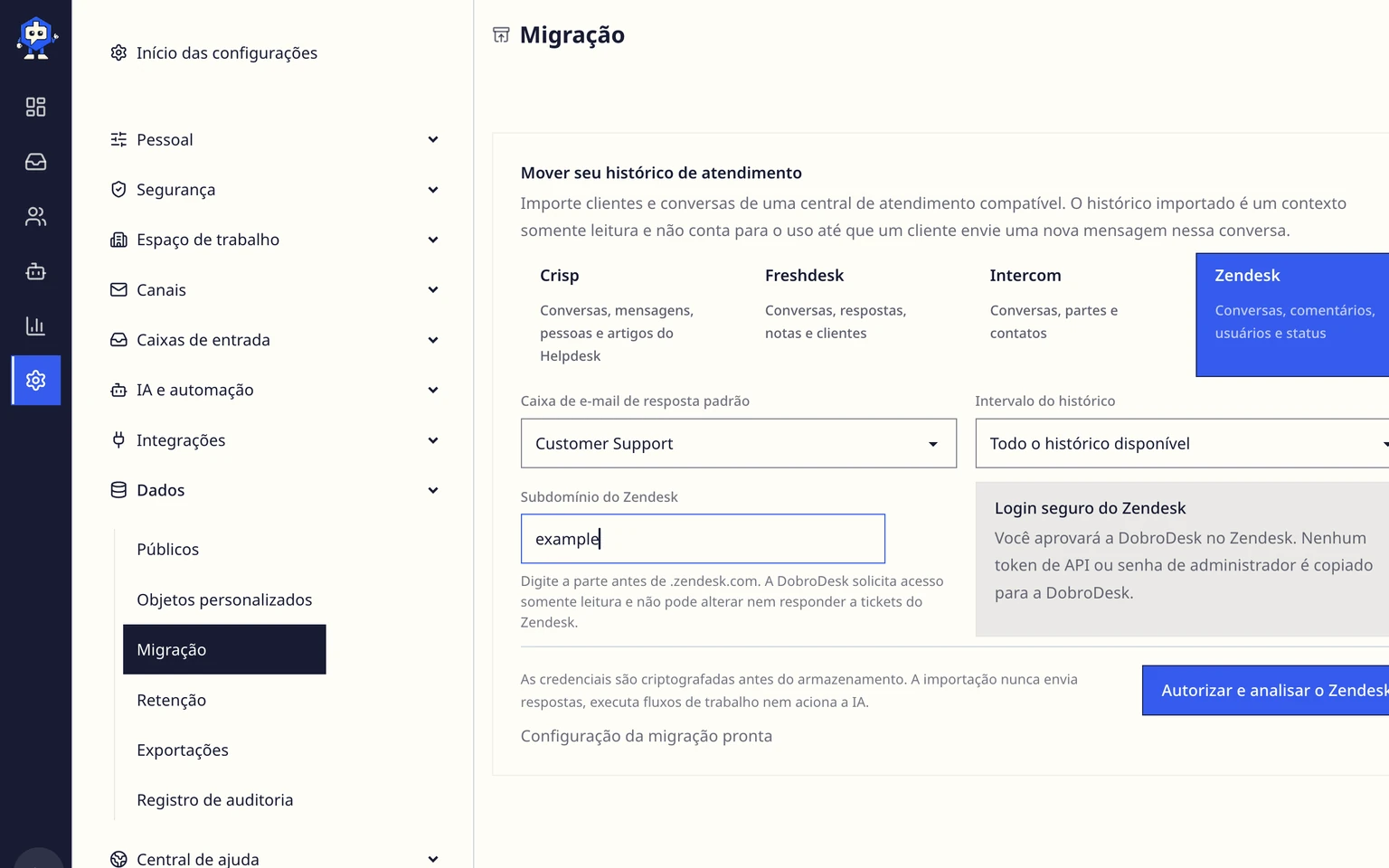Click the plug icon next to Integrações

pos(118,440)
